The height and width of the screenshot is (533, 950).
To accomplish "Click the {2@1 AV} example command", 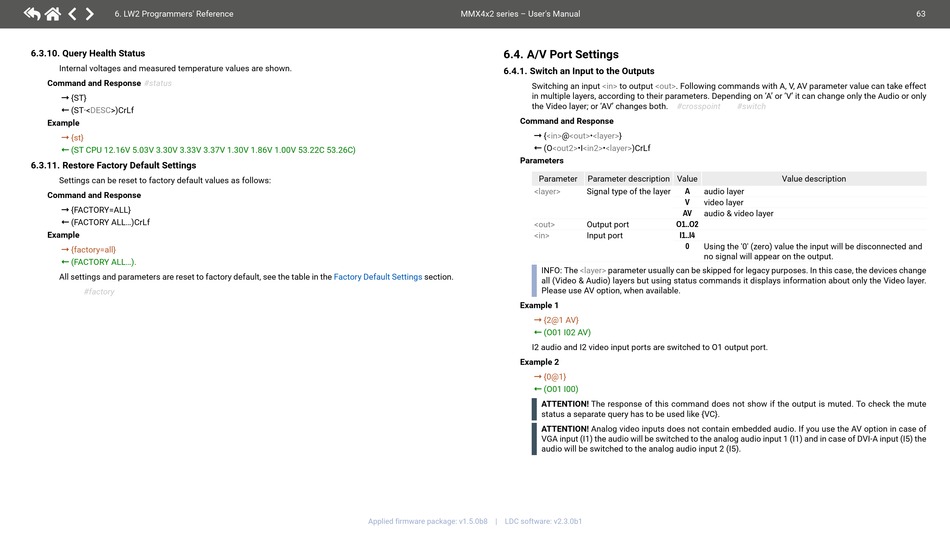I will click(561, 320).
